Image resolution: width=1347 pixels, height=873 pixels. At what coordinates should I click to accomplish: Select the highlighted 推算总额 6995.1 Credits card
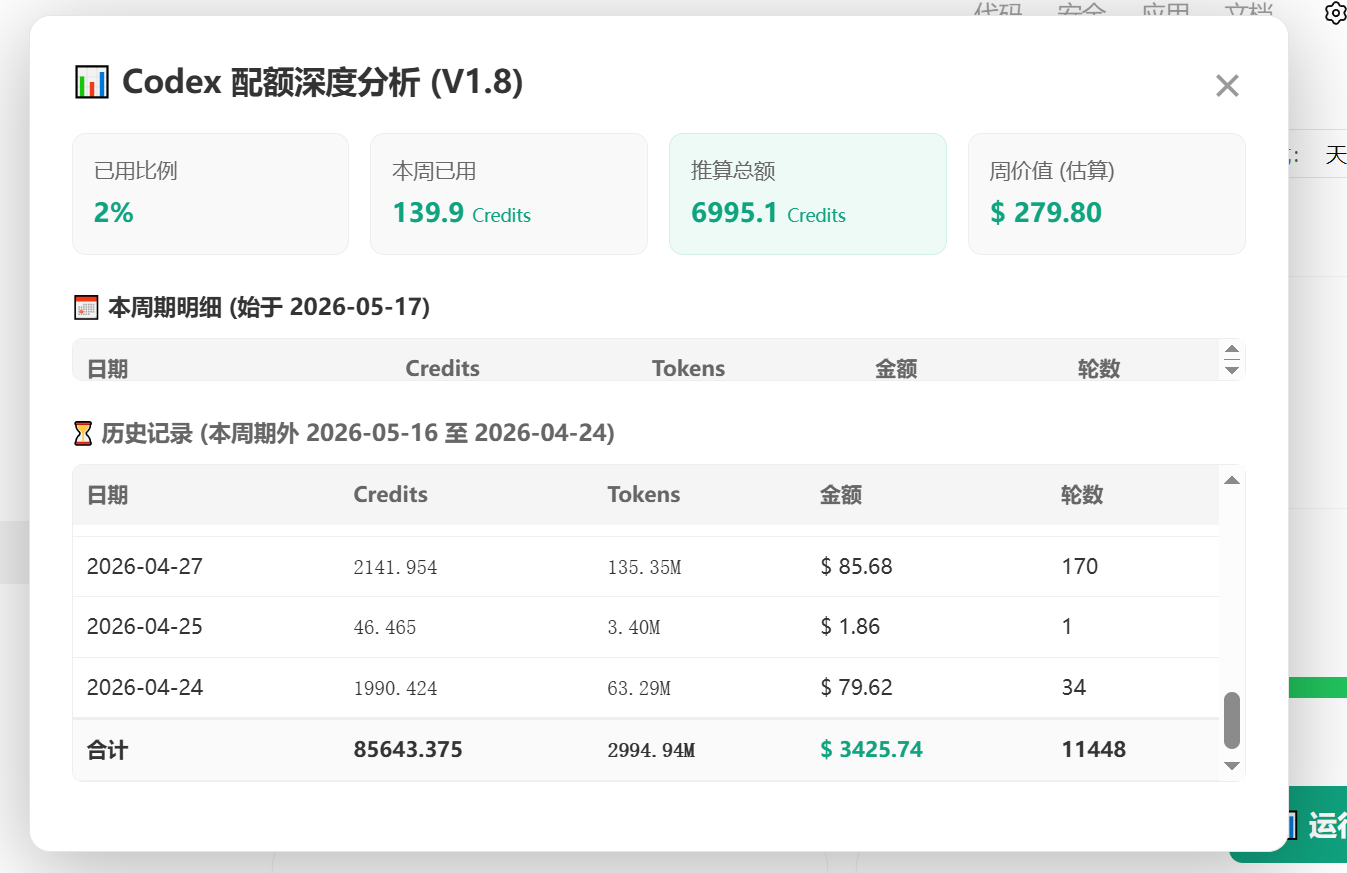pyautogui.click(x=808, y=194)
